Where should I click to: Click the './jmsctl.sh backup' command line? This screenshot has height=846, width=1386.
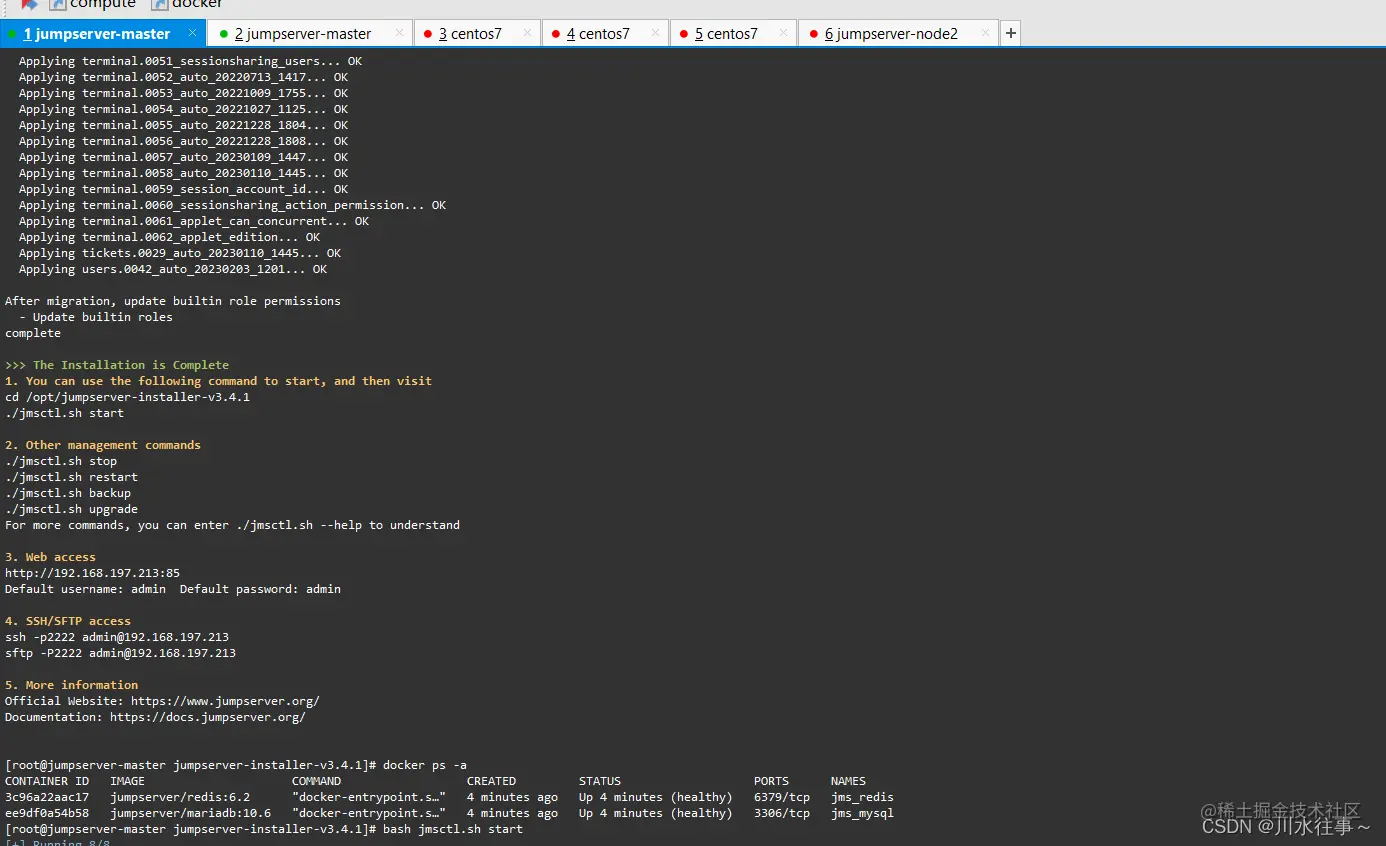coord(68,493)
